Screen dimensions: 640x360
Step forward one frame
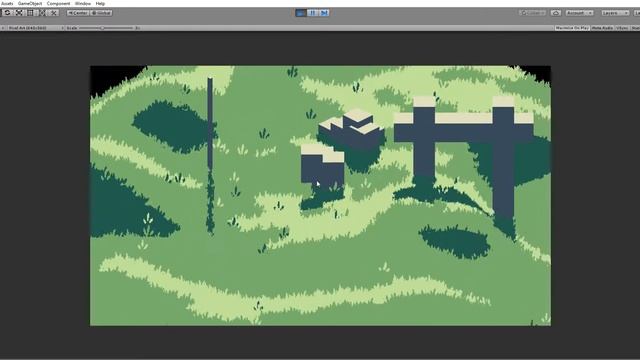coord(324,13)
